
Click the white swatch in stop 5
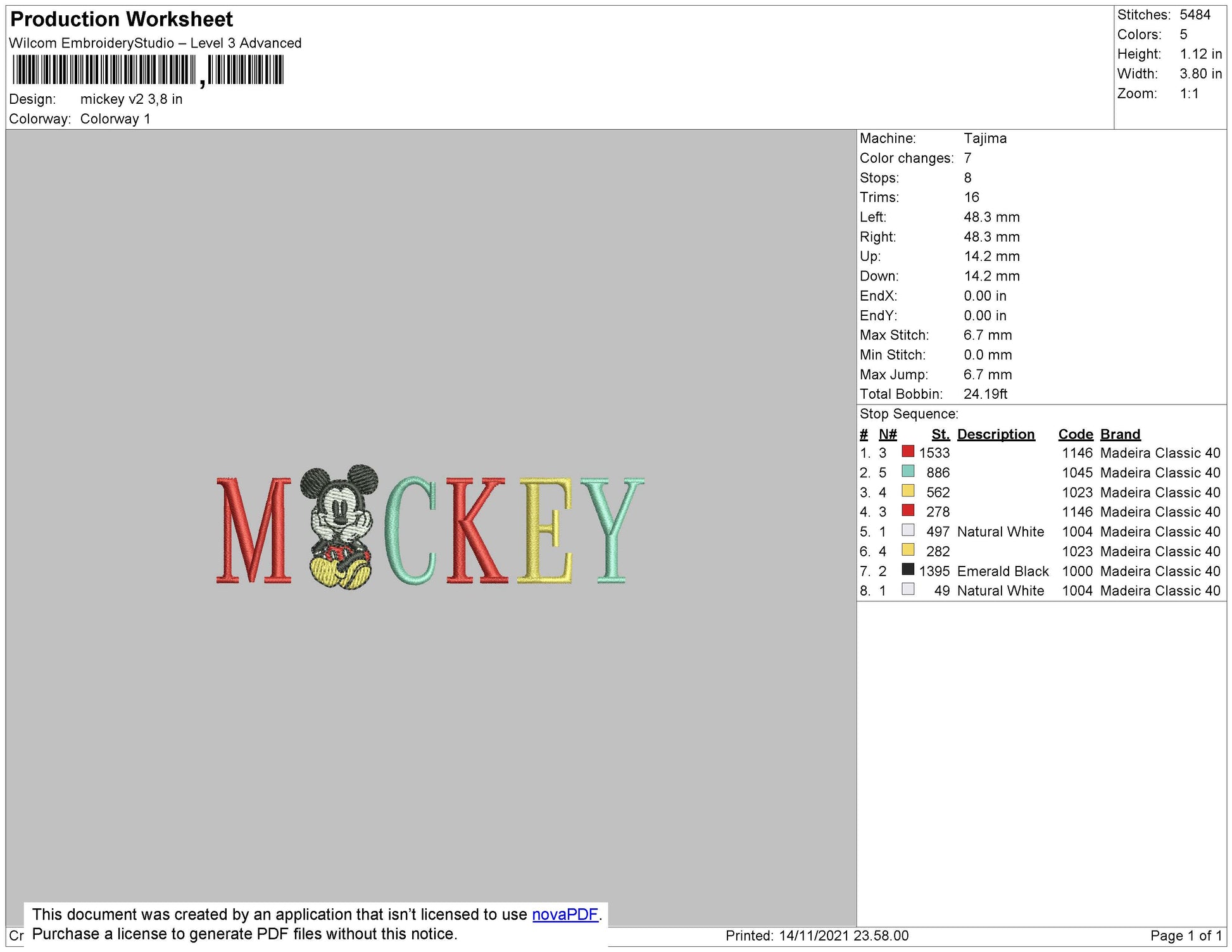click(x=908, y=530)
